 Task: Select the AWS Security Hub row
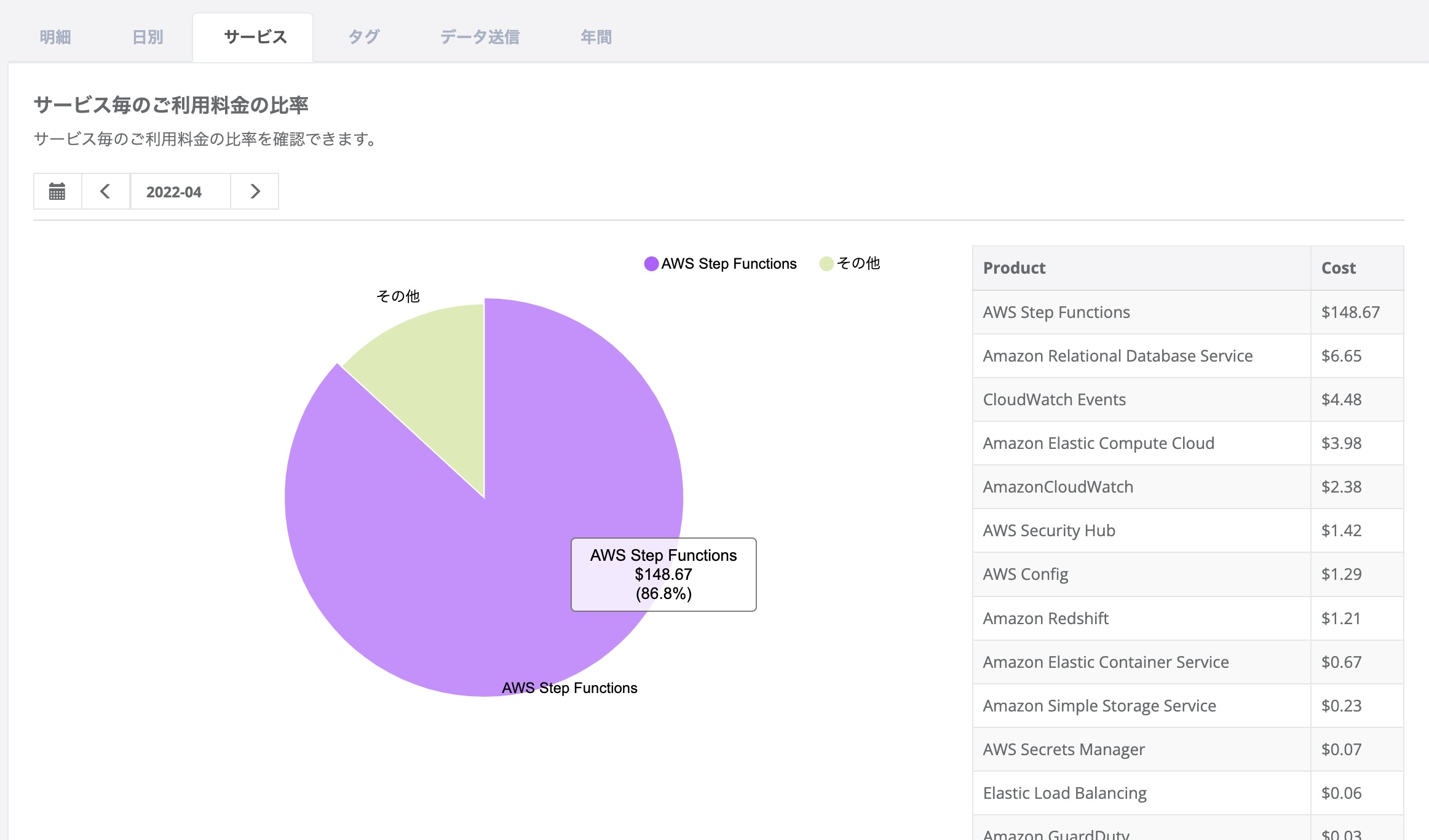[1188, 531]
